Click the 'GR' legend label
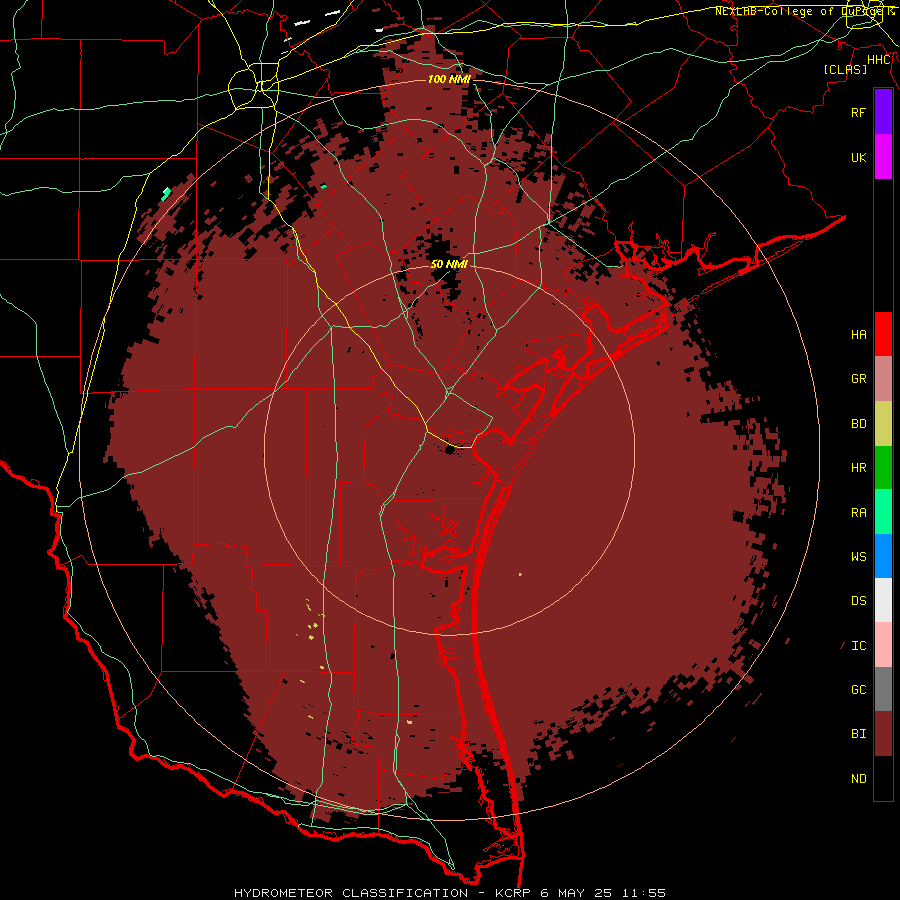900x900 pixels. point(858,379)
